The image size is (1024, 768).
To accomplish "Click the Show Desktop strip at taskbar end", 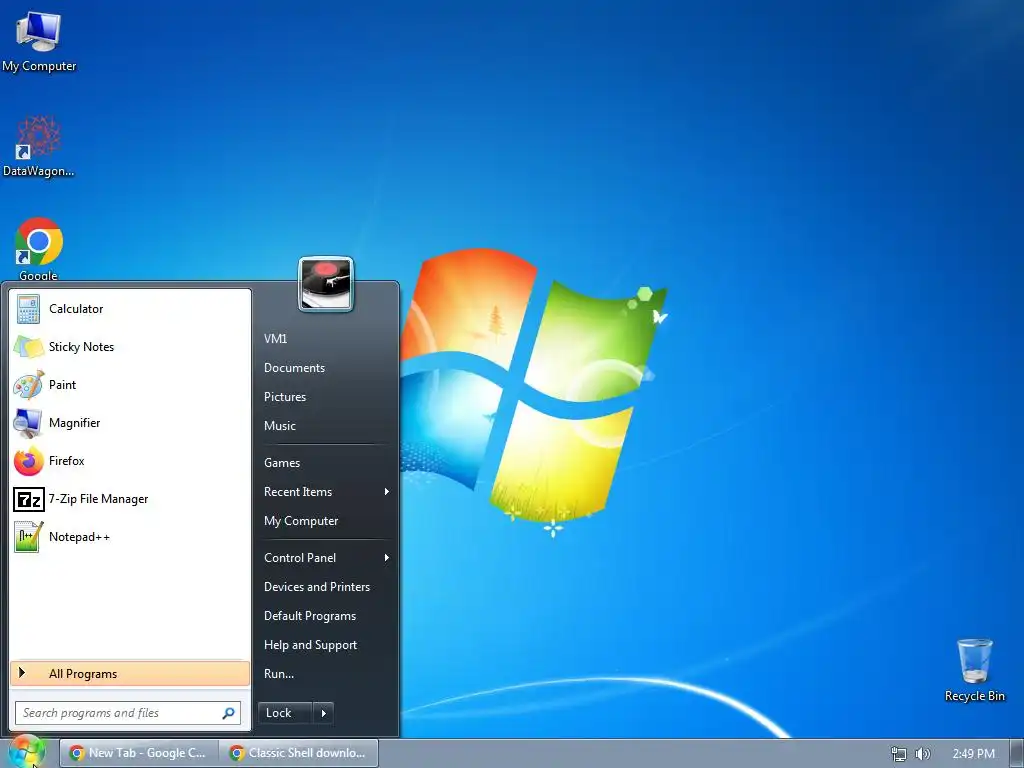I will click(x=1016, y=754).
